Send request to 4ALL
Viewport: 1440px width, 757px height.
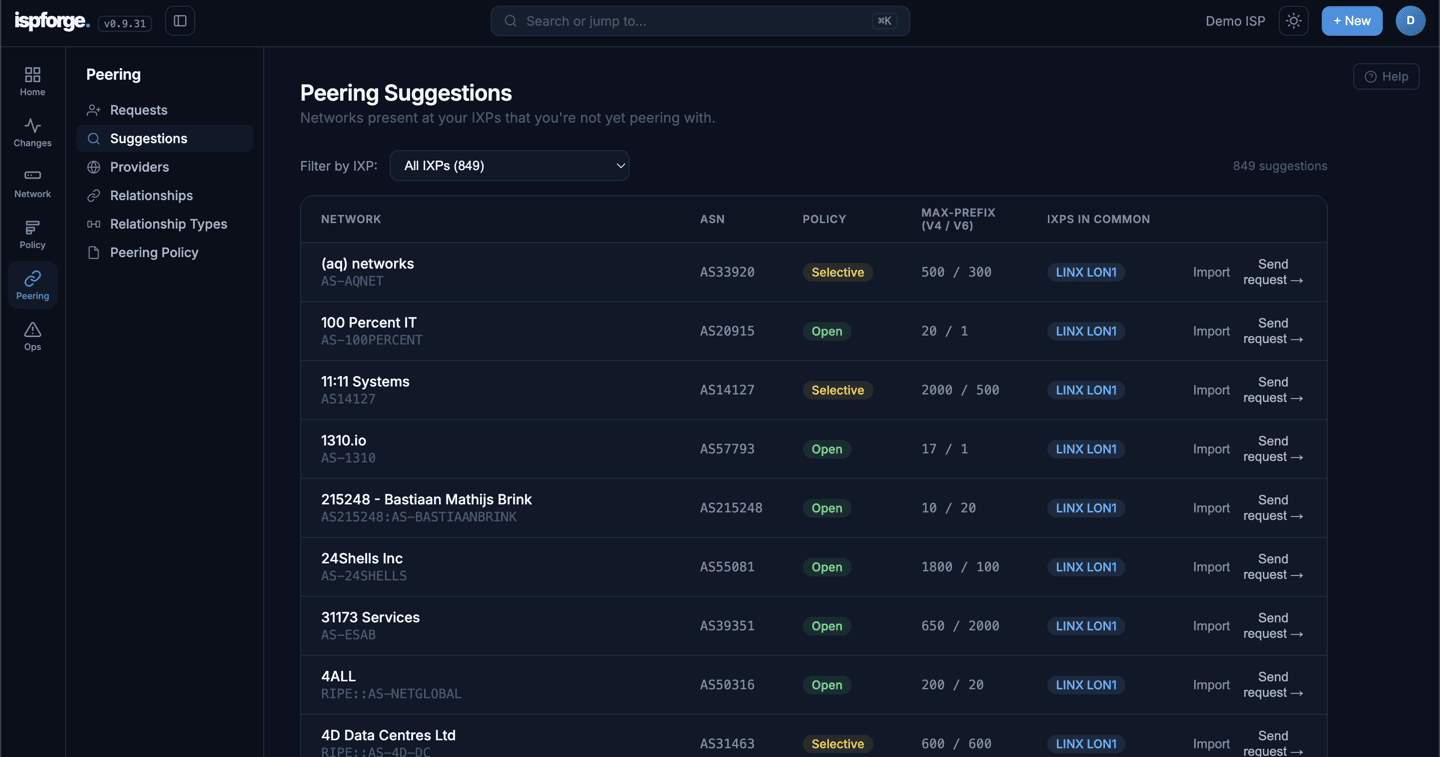coord(1273,685)
